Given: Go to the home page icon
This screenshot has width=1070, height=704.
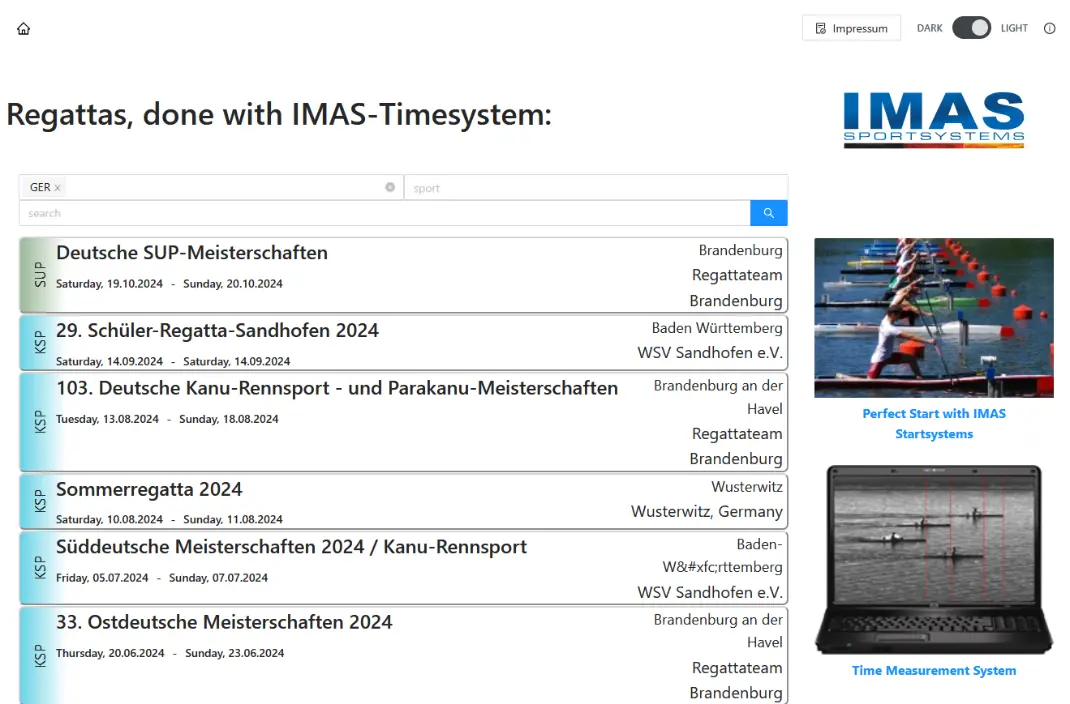Looking at the screenshot, I should click(23, 29).
